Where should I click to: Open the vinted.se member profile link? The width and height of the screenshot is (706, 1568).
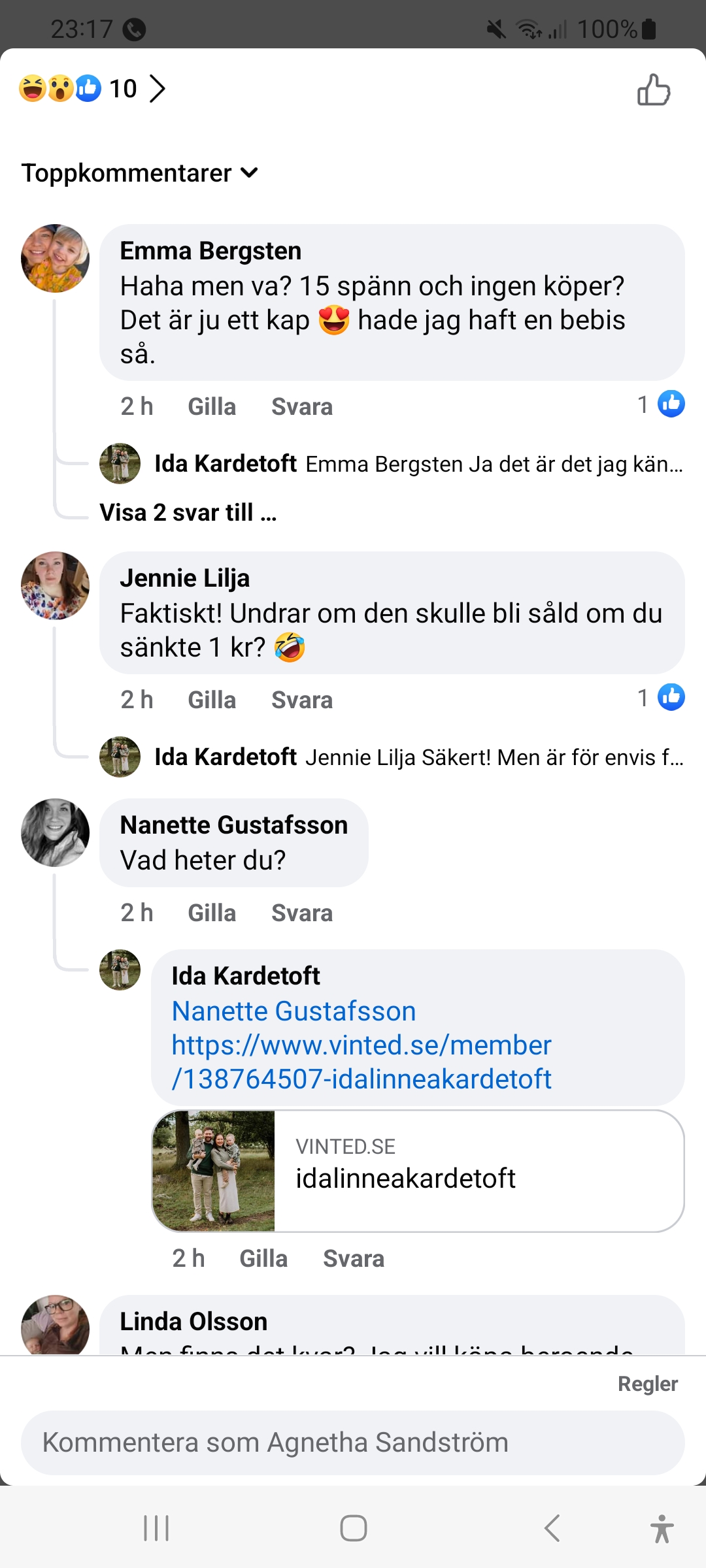[361, 1062]
